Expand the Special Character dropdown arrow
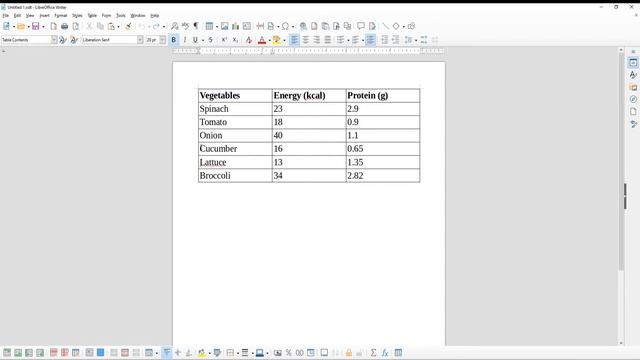 (293, 27)
